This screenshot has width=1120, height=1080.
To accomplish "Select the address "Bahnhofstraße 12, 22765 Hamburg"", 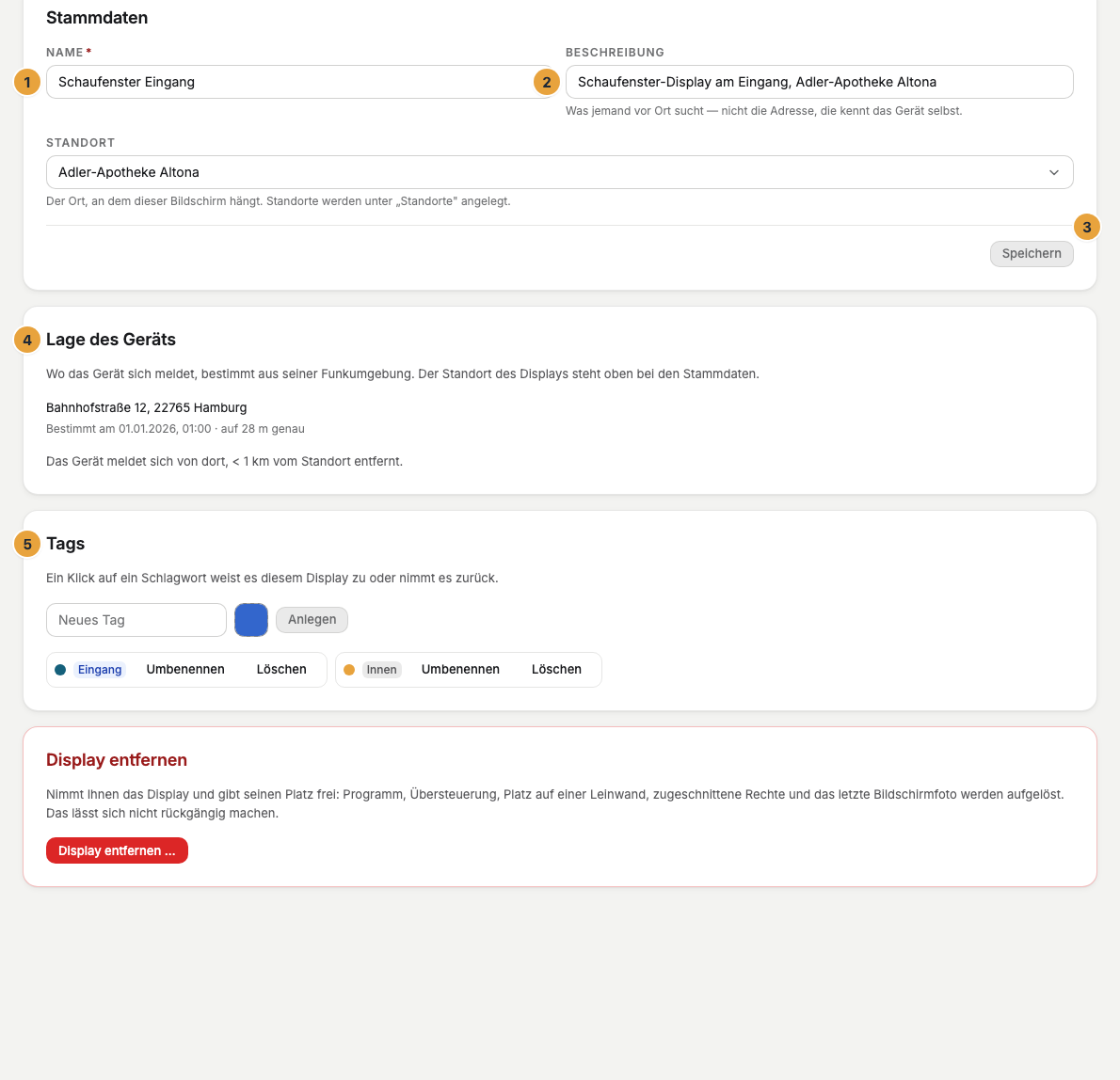I will pos(147,407).
